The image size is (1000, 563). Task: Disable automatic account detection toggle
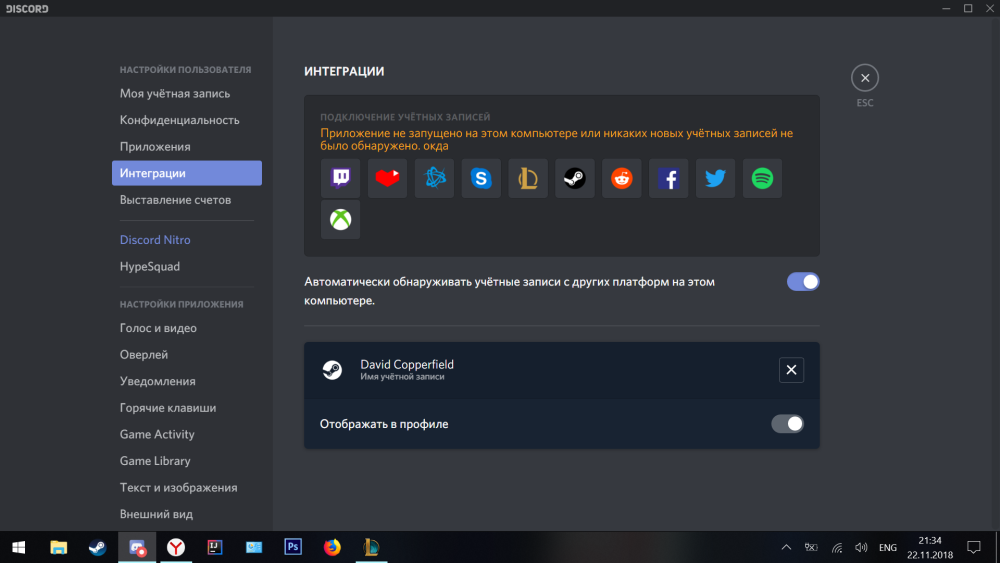click(803, 282)
